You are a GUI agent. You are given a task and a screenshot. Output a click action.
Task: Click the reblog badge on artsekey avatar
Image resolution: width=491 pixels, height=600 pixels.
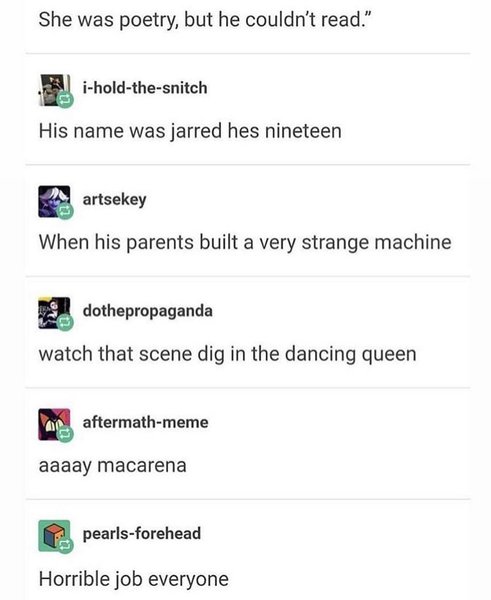65,212
